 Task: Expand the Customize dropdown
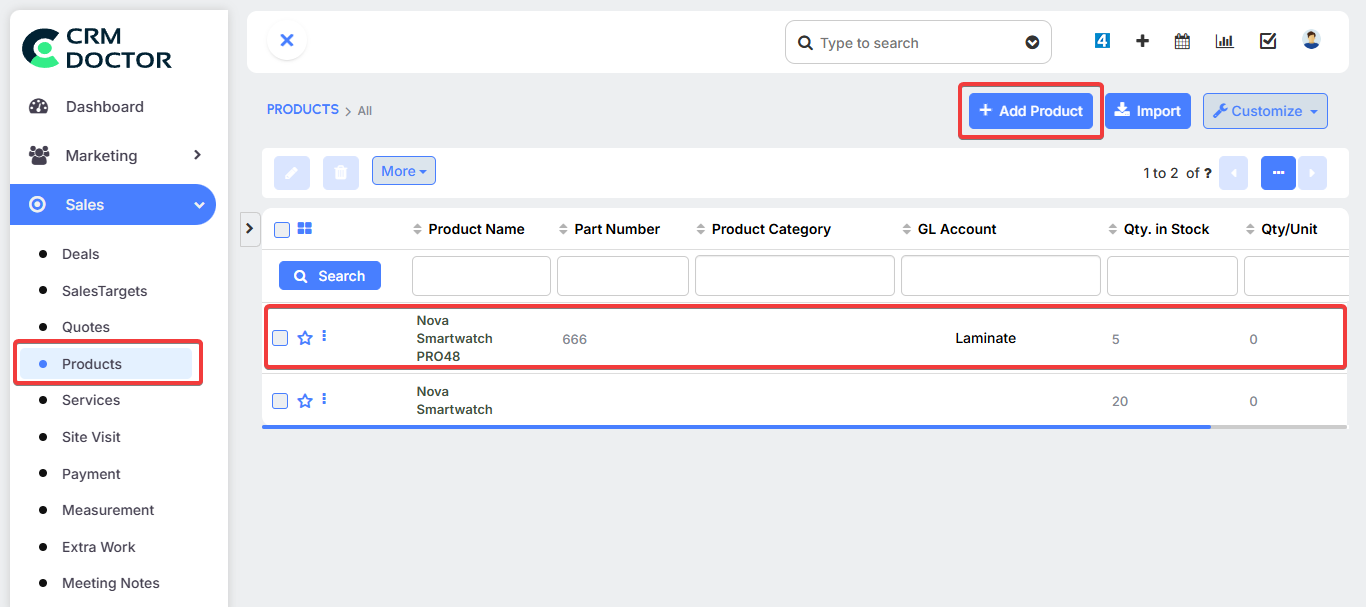pyautogui.click(x=1265, y=111)
